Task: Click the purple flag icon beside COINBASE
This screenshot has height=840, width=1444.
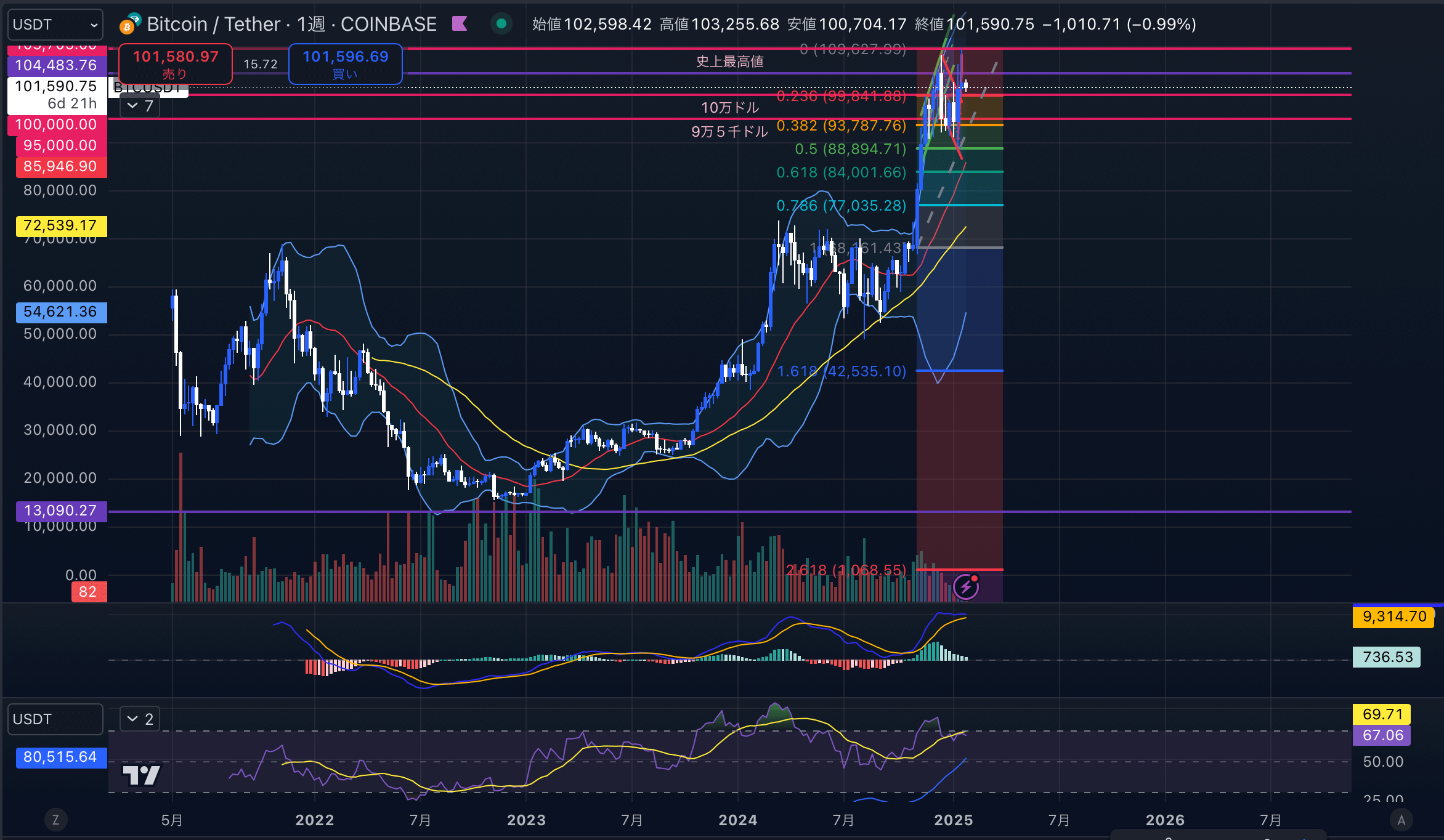Action: (x=460, y=24)
